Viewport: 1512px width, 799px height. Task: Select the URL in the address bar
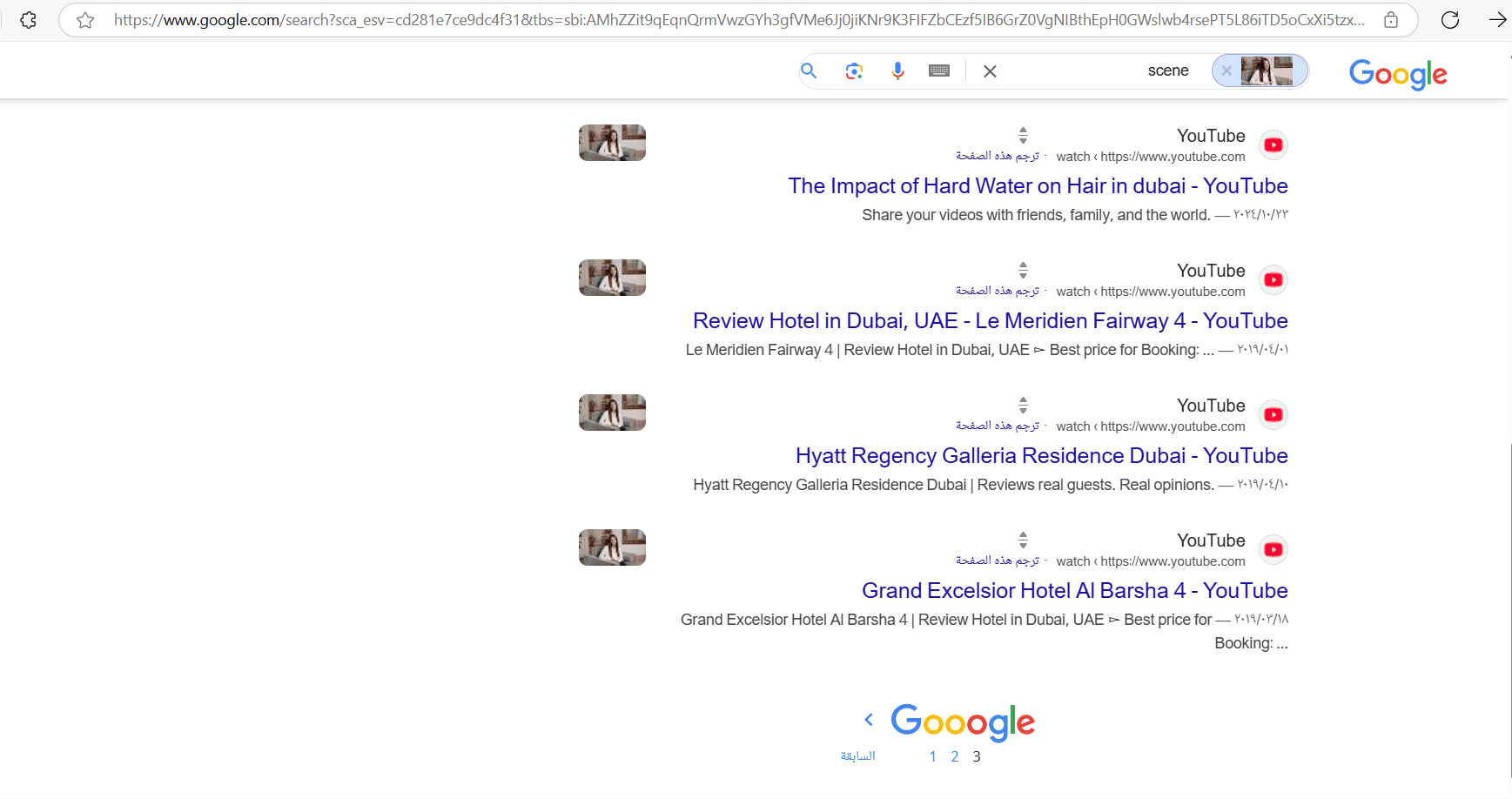[739, 20]
